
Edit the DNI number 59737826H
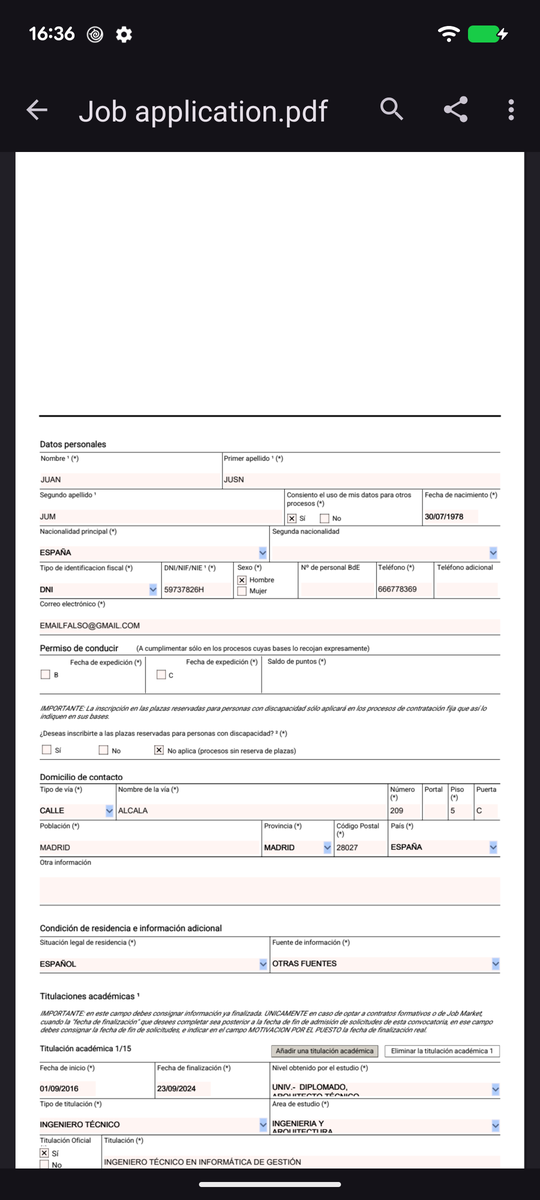196,590
